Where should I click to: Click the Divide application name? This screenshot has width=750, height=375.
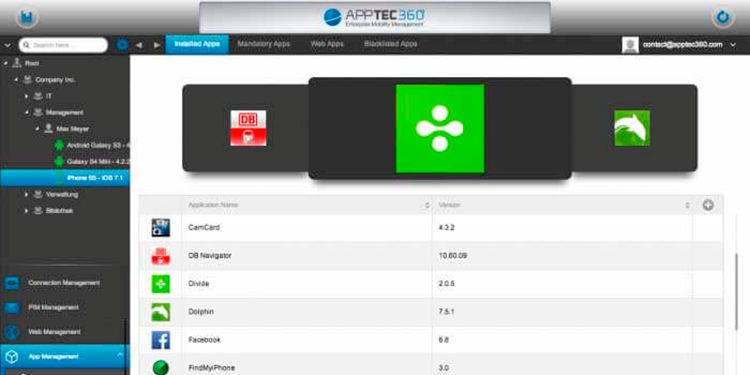(x=199, y=284)
